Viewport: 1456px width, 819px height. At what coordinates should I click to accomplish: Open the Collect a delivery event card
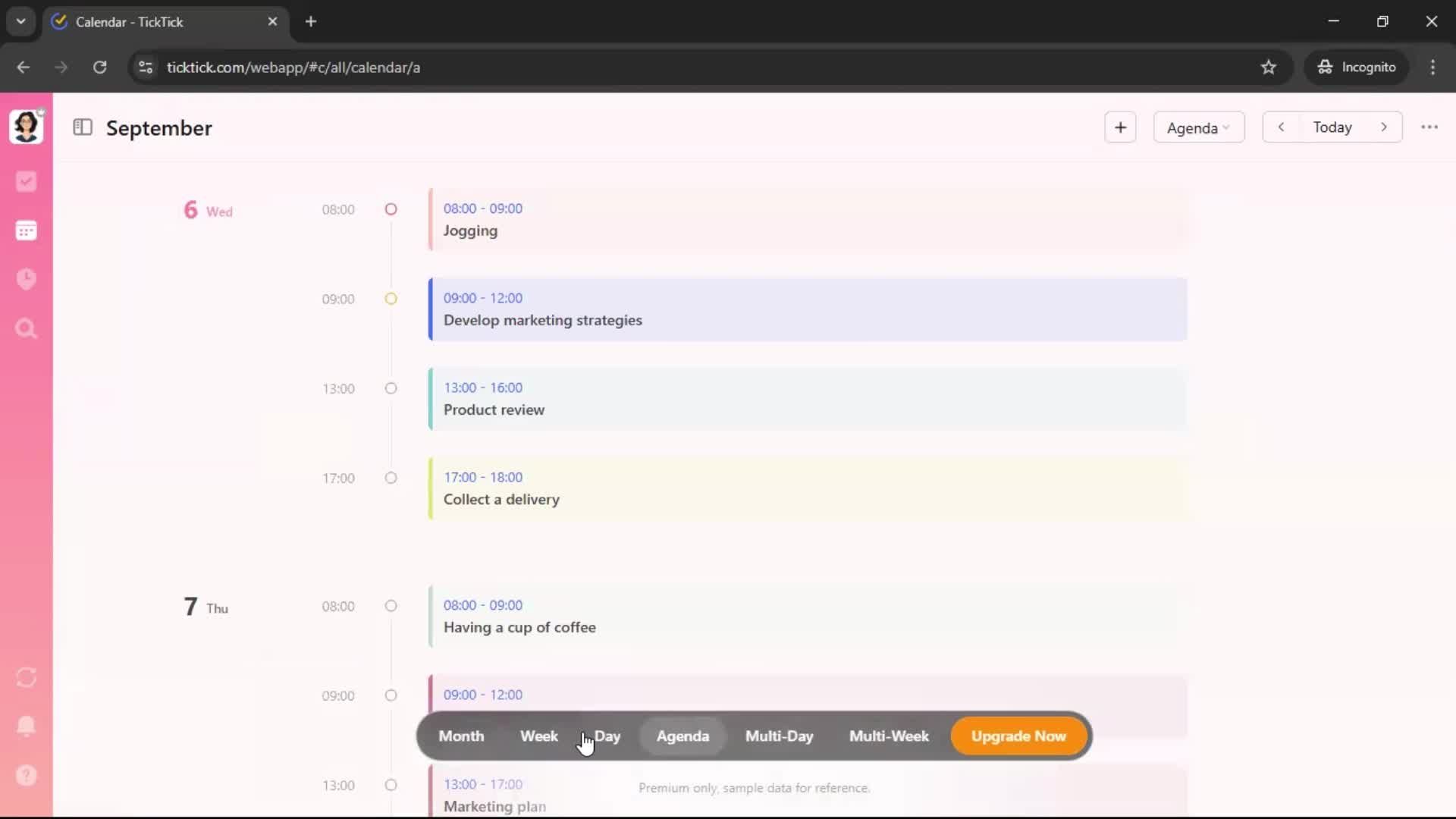pyautogui.click(x=808, y=488)
